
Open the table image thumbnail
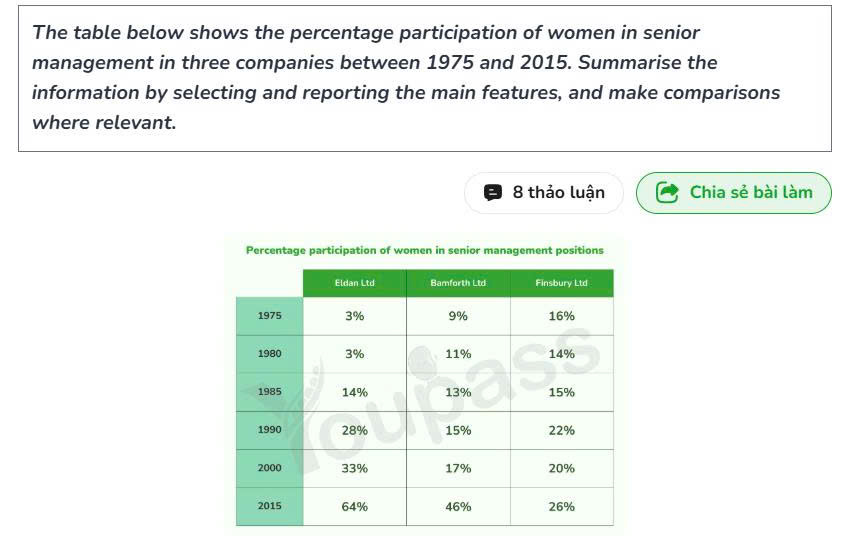pyautogui.click(x=425, y=385)
